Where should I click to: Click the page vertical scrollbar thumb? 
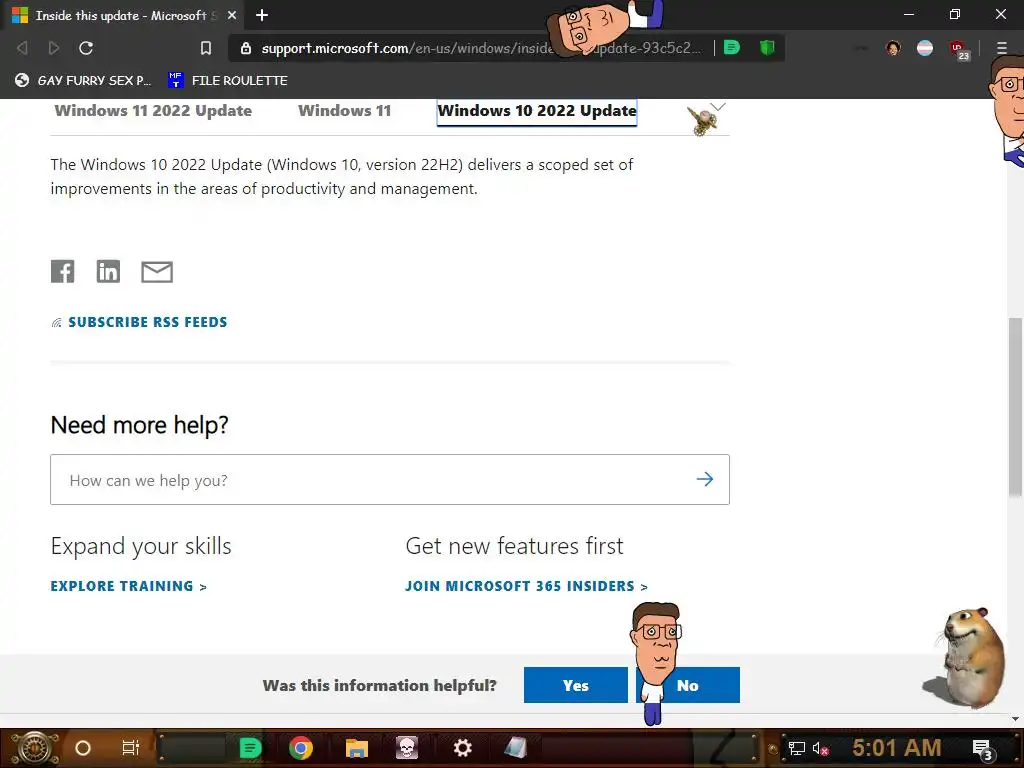tap(1015, 407)
